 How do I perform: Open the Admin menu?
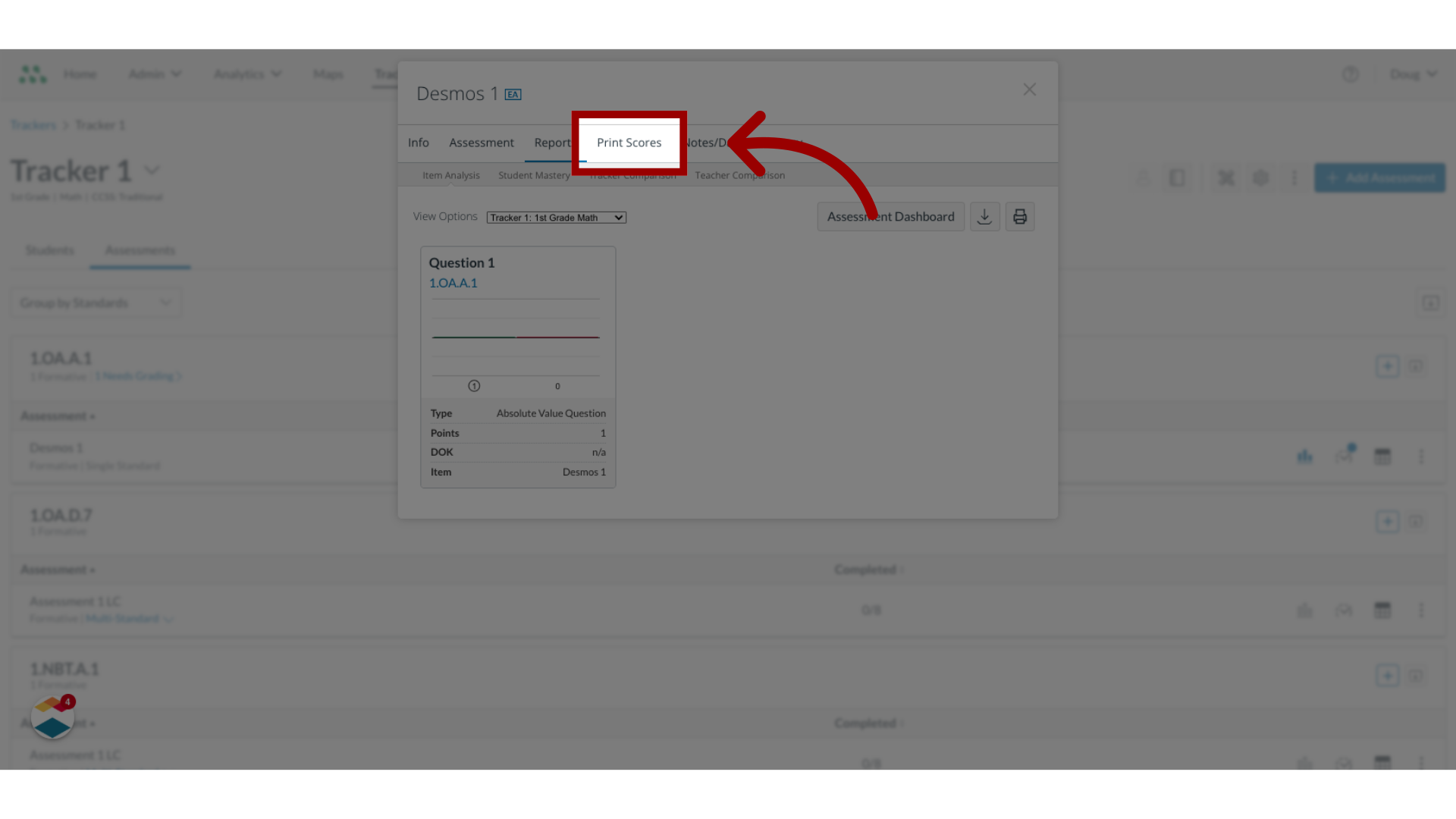(155, 74)
